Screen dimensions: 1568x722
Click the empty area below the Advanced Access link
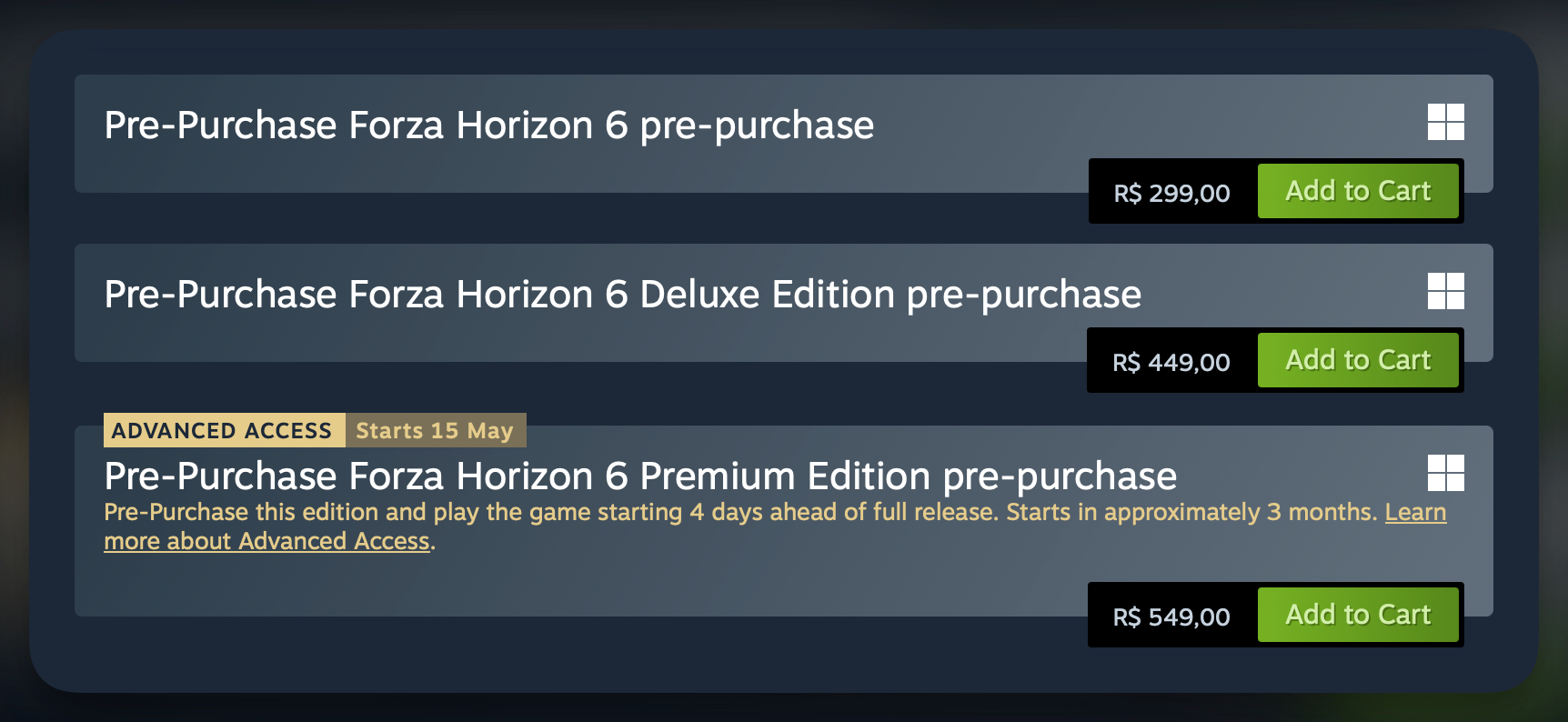pos(546,587)
